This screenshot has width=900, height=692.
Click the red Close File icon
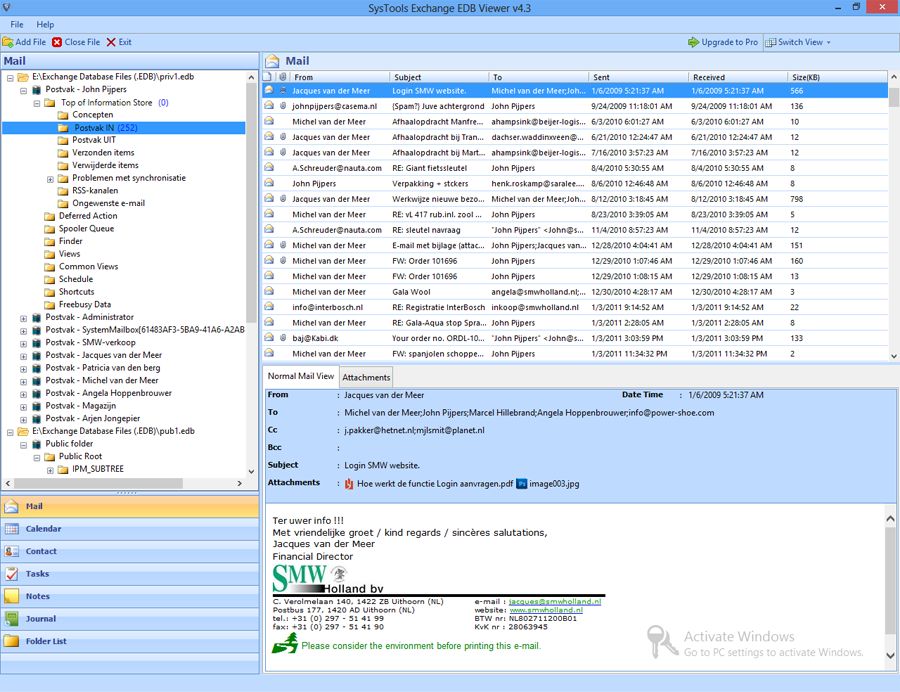(57, 42)
